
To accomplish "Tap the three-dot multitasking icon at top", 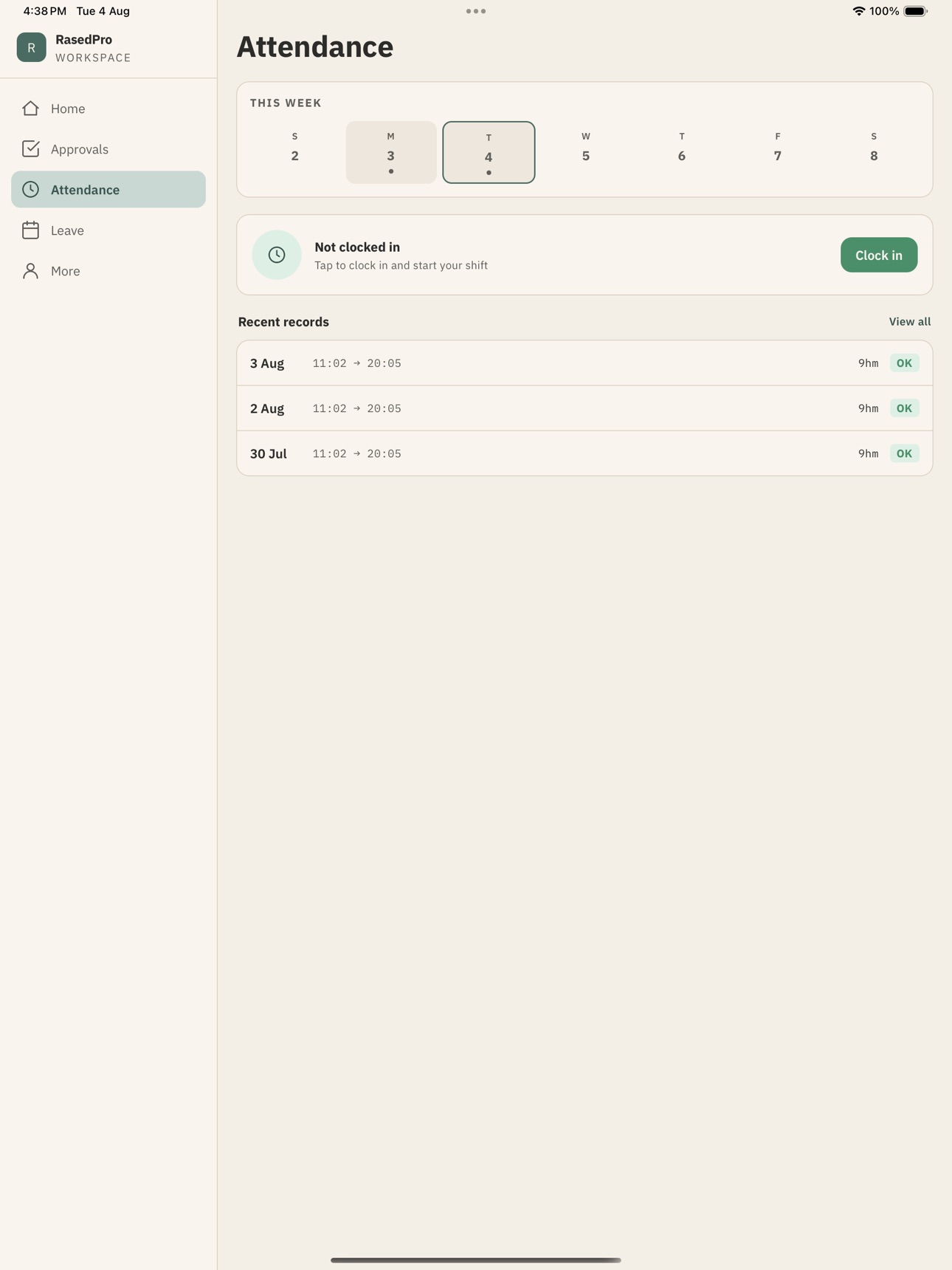I will tap(476, 11).
